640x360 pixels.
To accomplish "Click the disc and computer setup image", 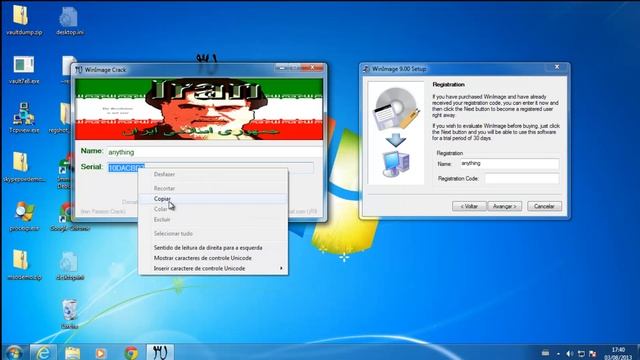I will (396, 132).
